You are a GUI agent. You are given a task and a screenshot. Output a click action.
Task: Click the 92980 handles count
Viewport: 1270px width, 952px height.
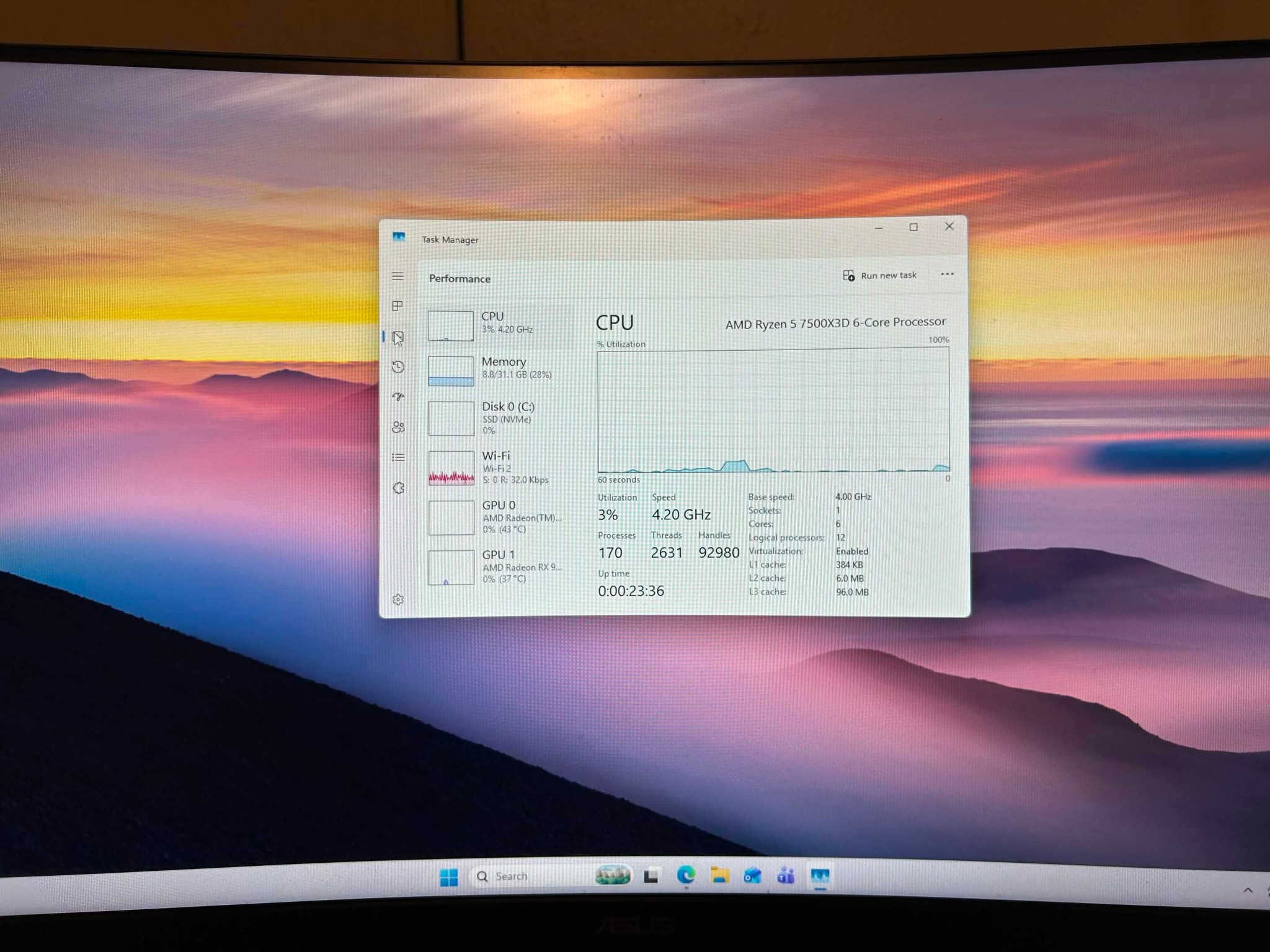(x=719, y=552)
